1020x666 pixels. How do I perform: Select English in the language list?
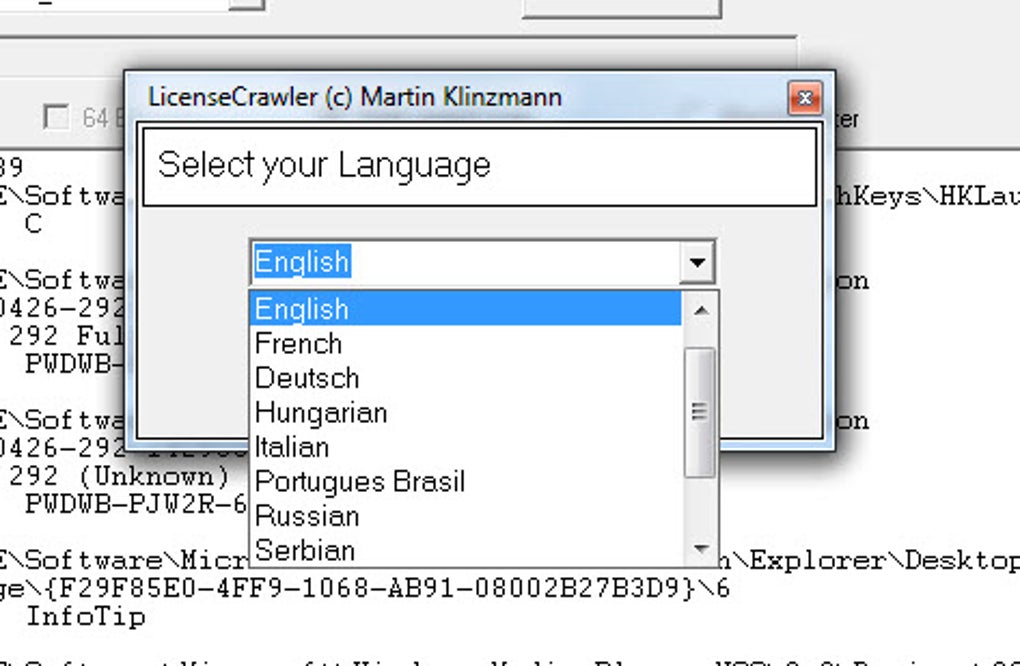pyautogui.click(x=466, y=308)
